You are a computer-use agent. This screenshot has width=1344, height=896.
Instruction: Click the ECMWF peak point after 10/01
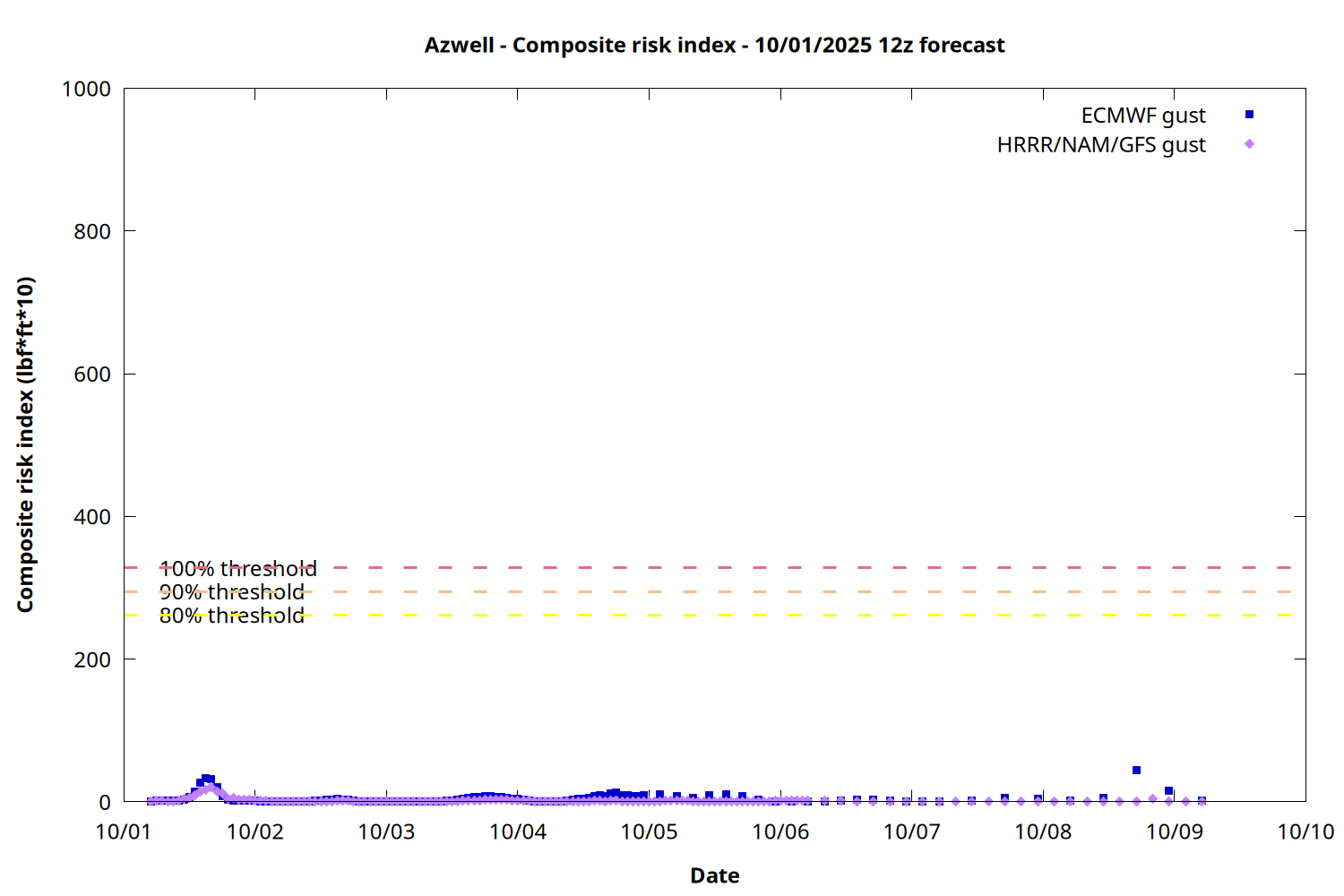click(206, 778)
